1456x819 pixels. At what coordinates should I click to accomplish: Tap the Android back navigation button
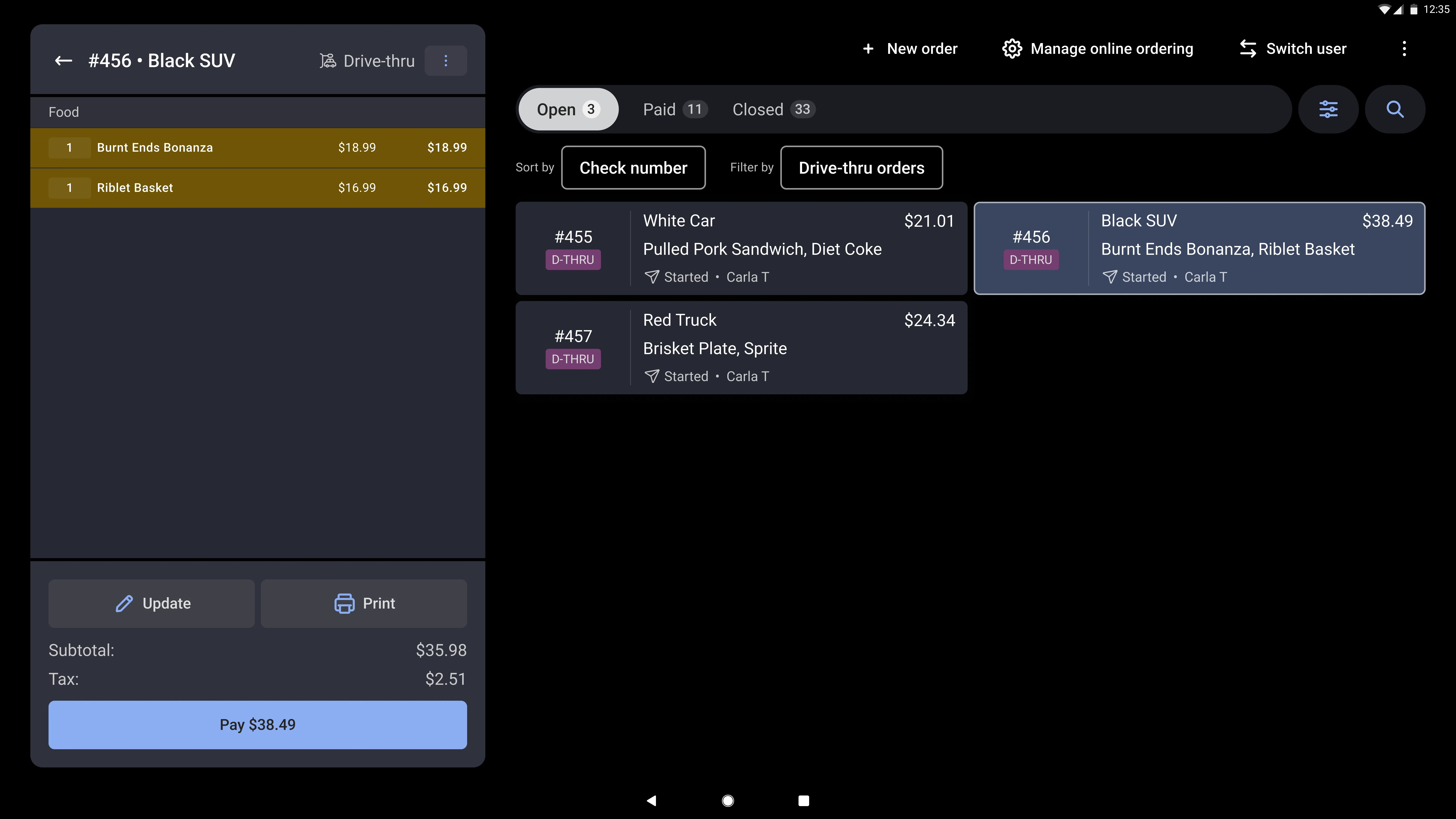pyautogui.click(x=652, y=800)
